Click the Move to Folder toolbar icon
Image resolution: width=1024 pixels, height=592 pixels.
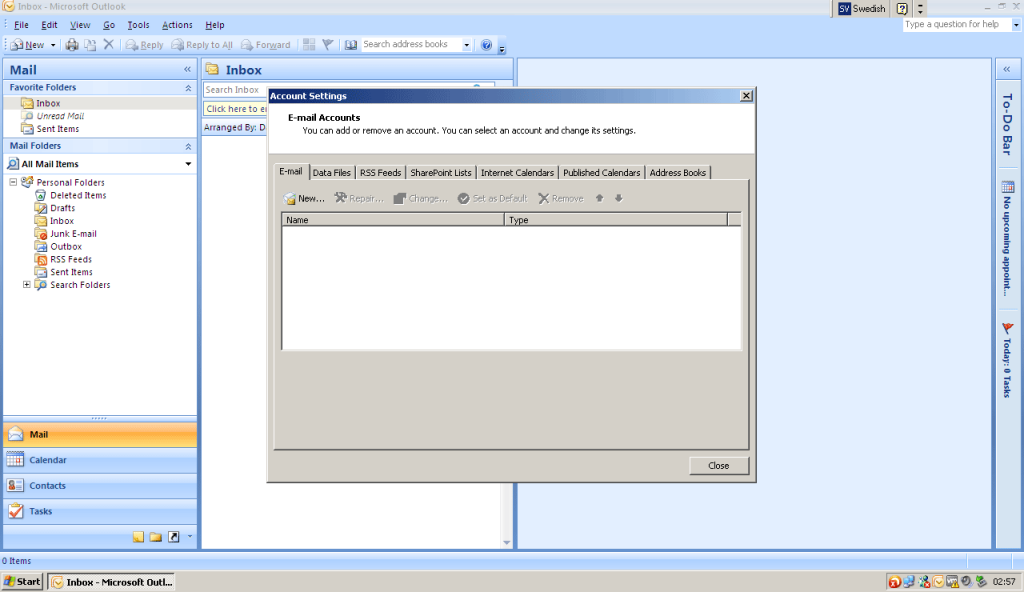pos(90,44)
